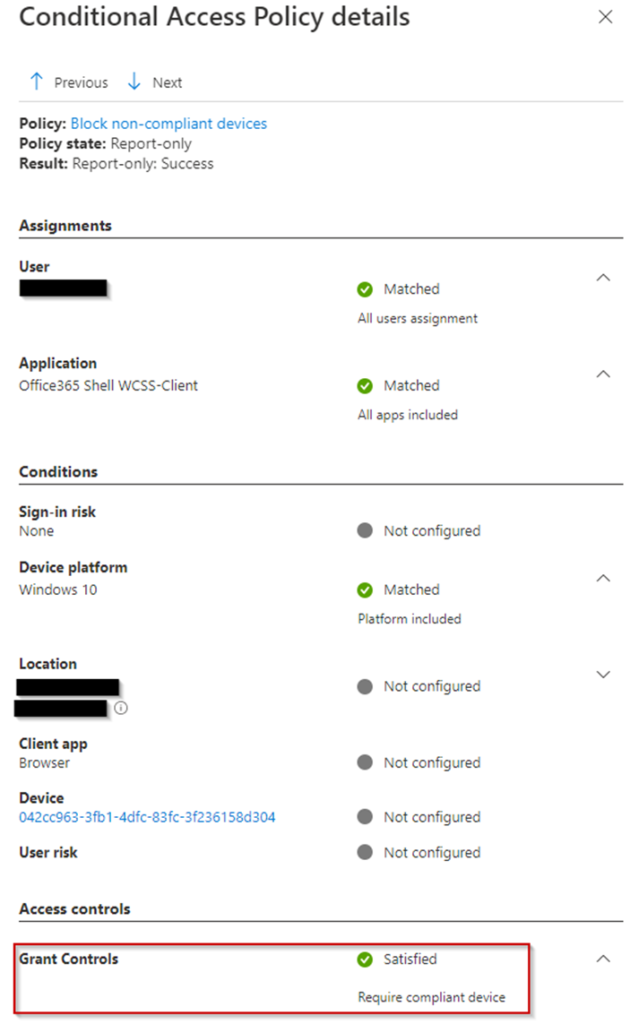Screen dimensions: 630x1024
Task: Click the grey Not configured icon for User risk
Action: pos(365,853)
